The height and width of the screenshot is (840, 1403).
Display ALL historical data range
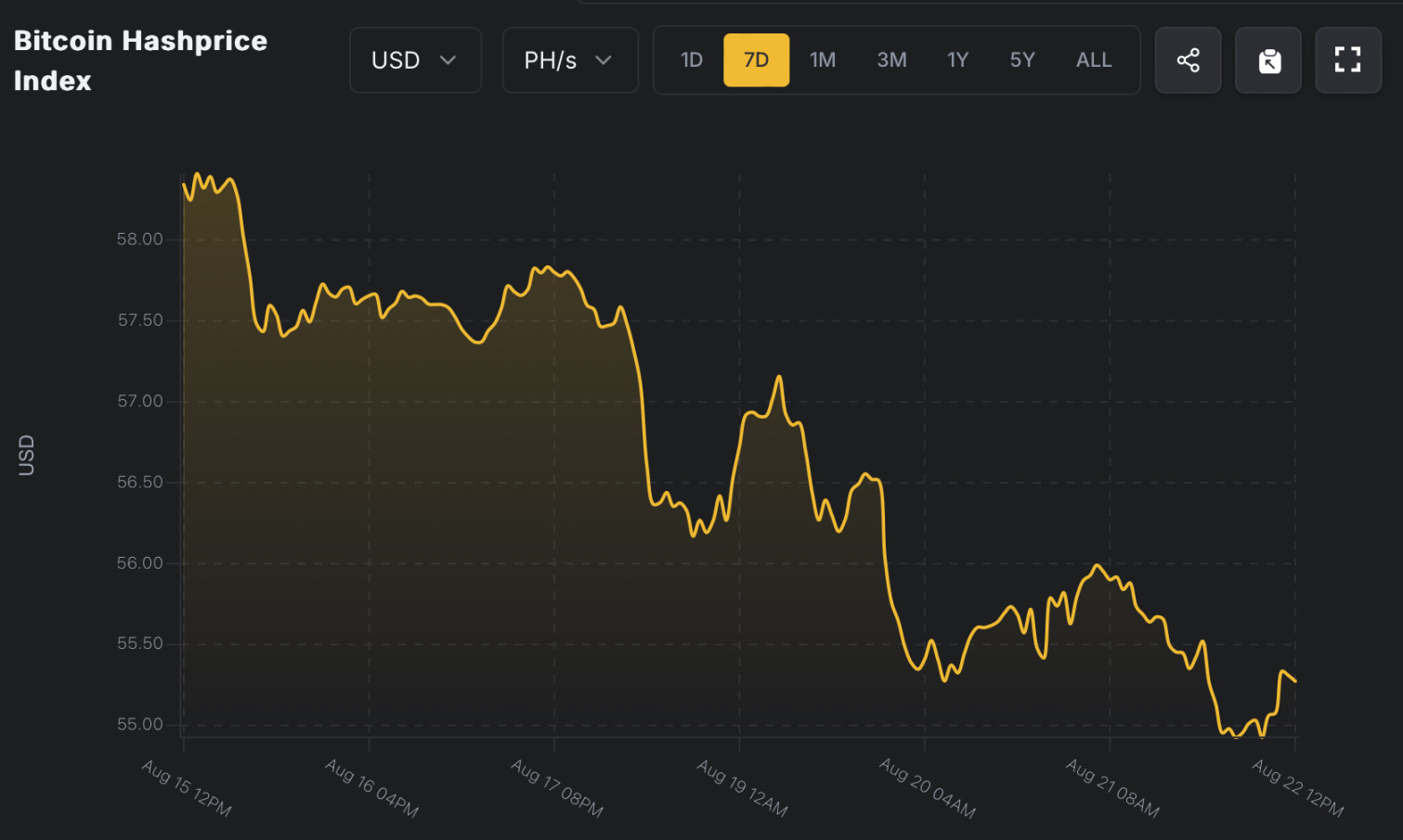[x=1094, y=60]
